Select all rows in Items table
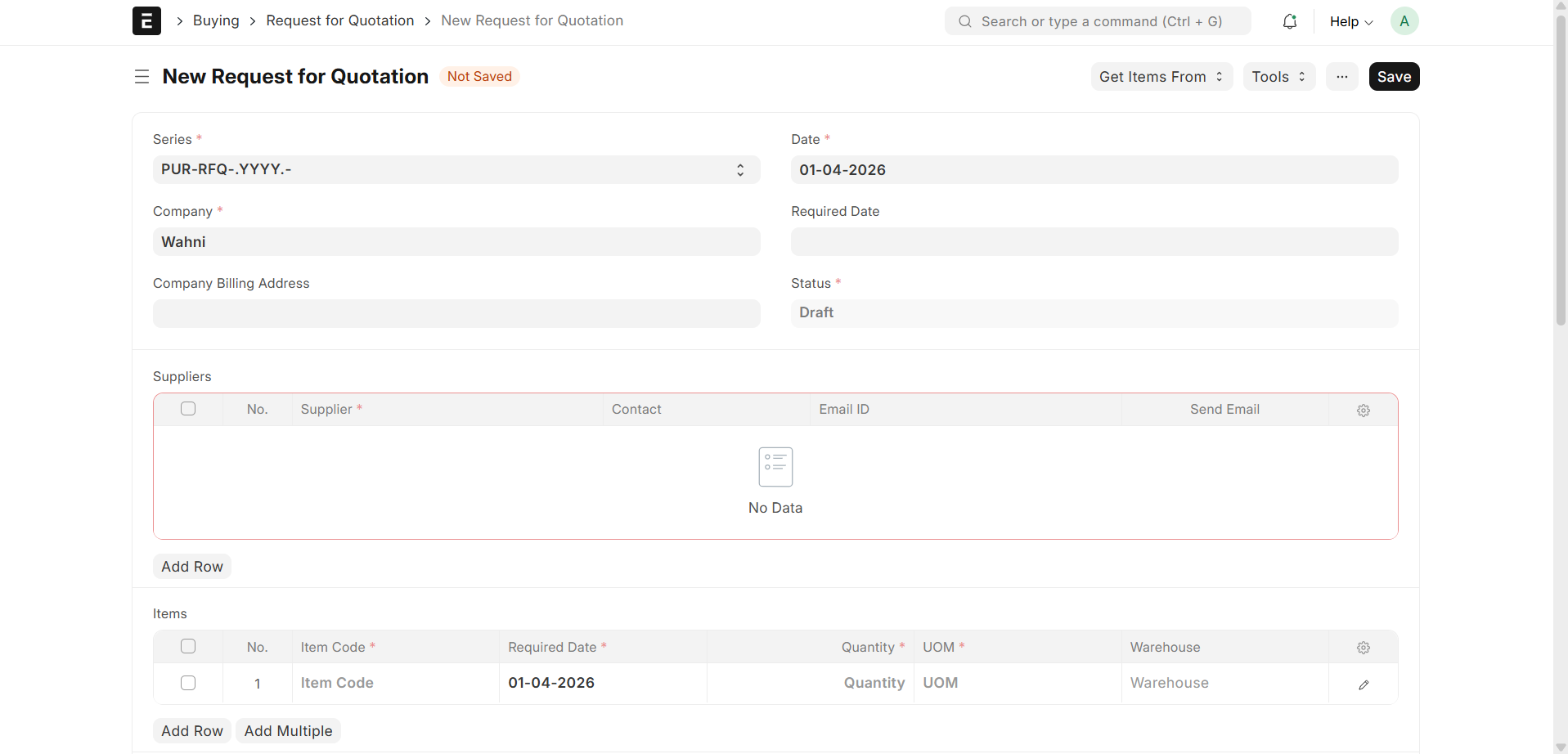 [x=188, y=646]
